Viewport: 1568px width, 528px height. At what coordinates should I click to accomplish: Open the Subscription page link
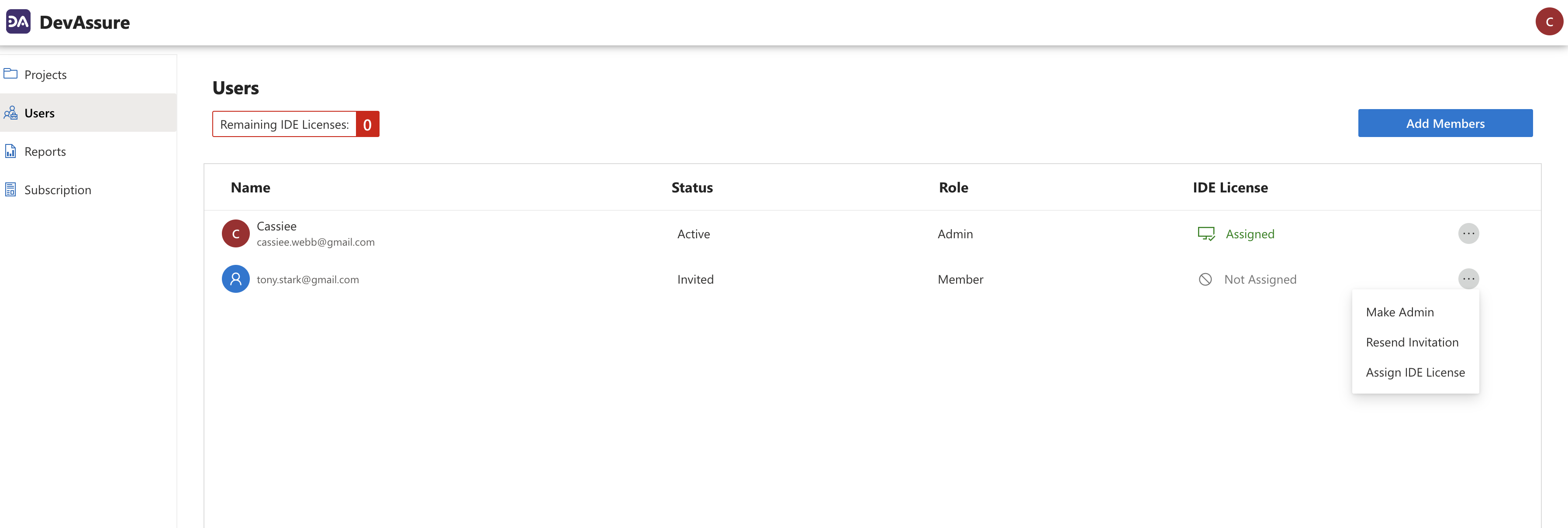click(x=58, y=190)
